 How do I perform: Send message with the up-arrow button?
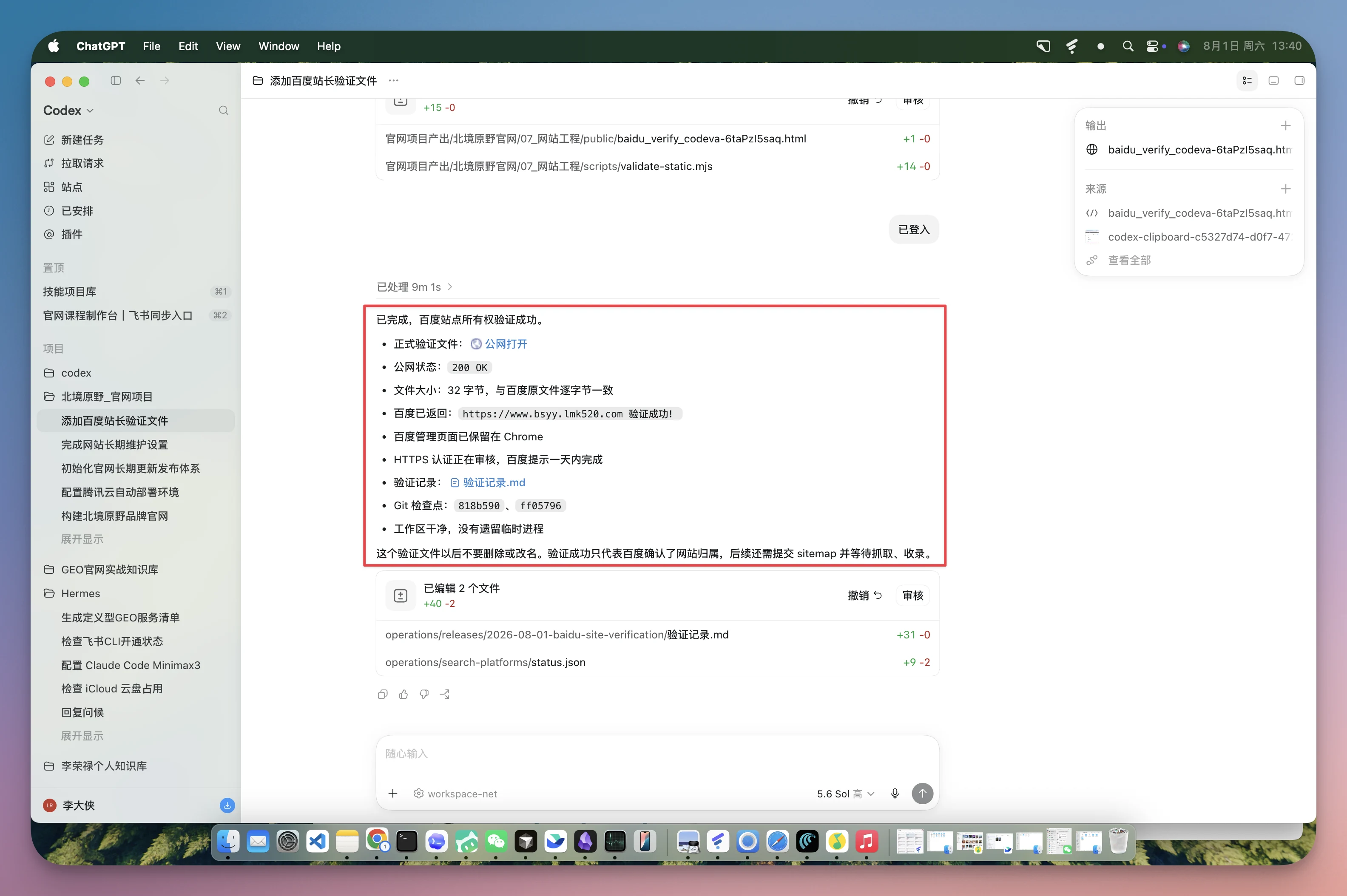click(x=922, y=793)
